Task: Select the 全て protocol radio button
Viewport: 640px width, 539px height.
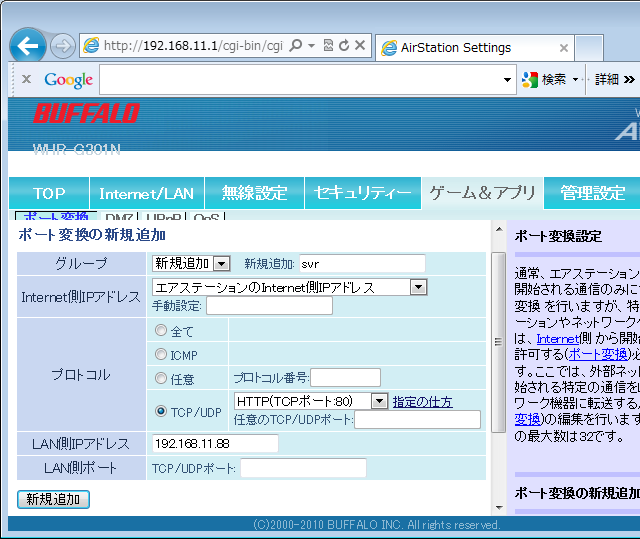Action: click(161, 330)
